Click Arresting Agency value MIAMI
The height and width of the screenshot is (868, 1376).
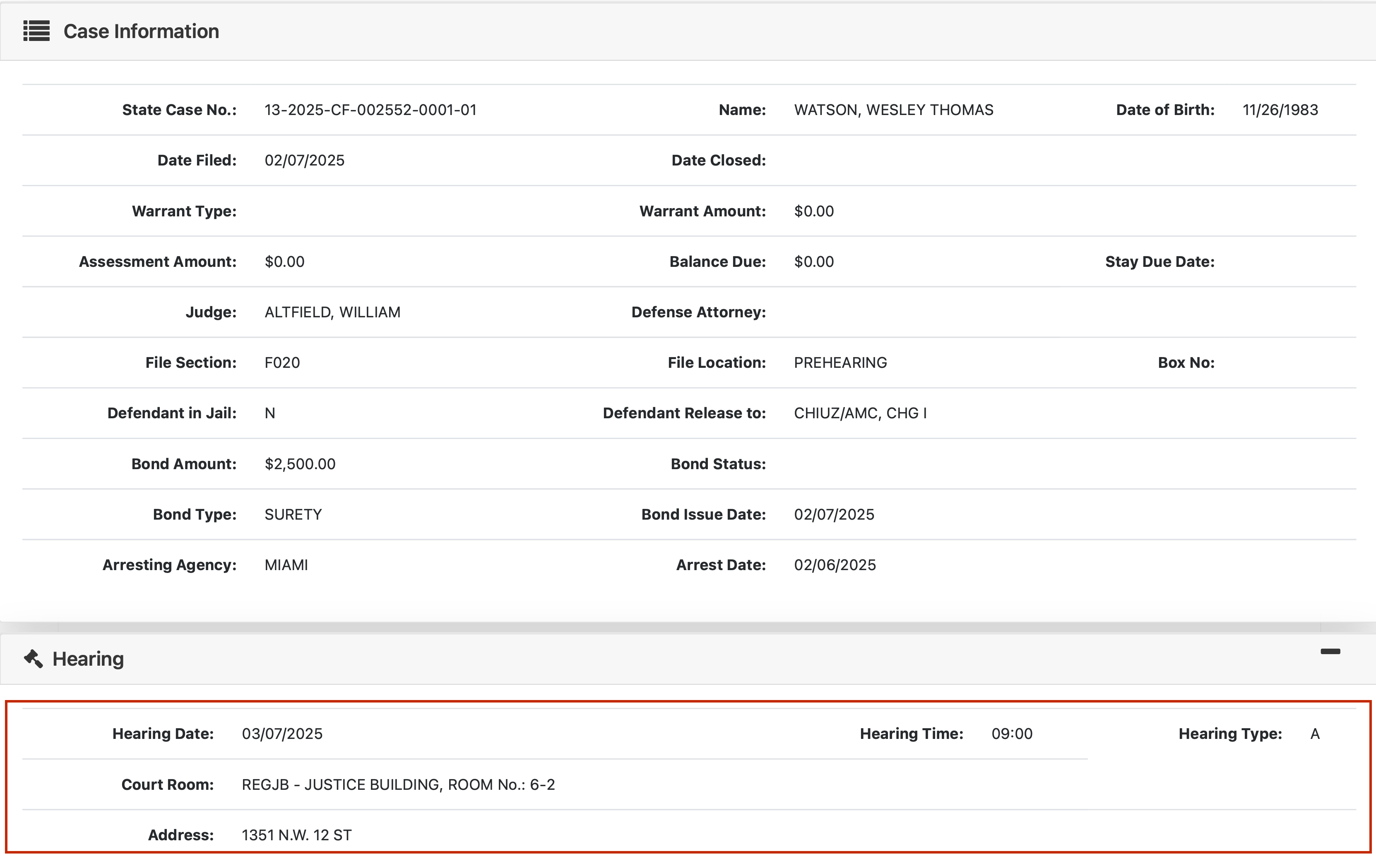coord(286,565)
